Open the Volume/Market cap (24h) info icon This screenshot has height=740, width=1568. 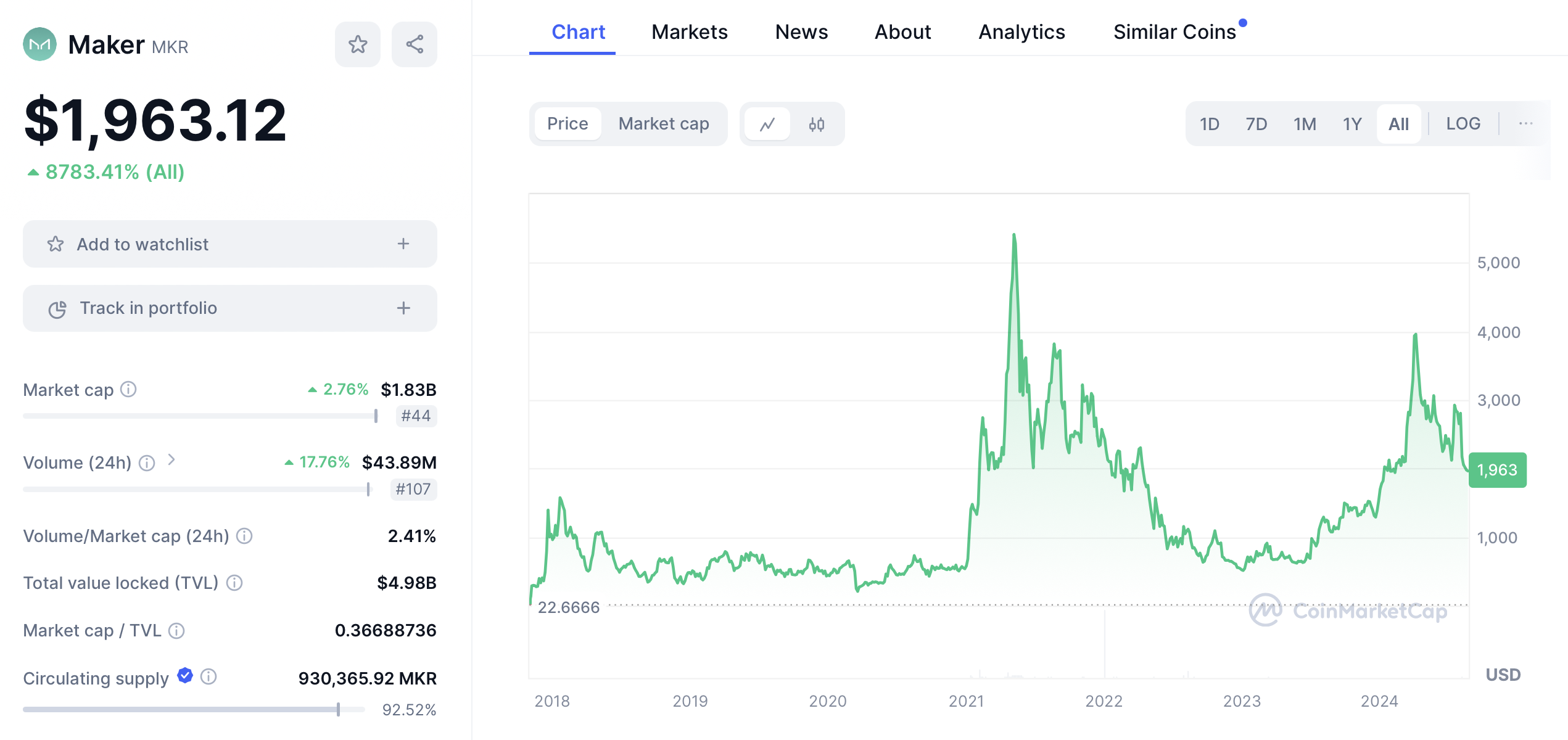[244, 536]
